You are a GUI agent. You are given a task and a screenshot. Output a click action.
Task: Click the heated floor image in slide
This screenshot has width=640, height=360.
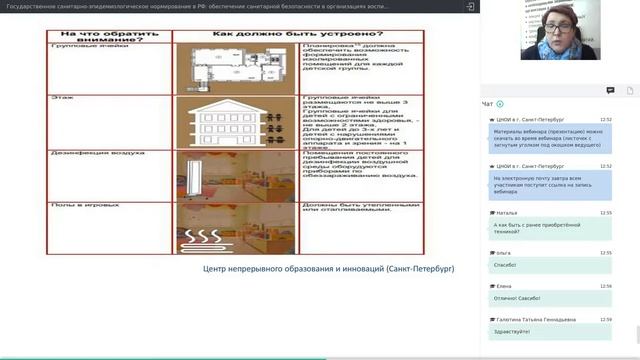click(x=236, y=229)
